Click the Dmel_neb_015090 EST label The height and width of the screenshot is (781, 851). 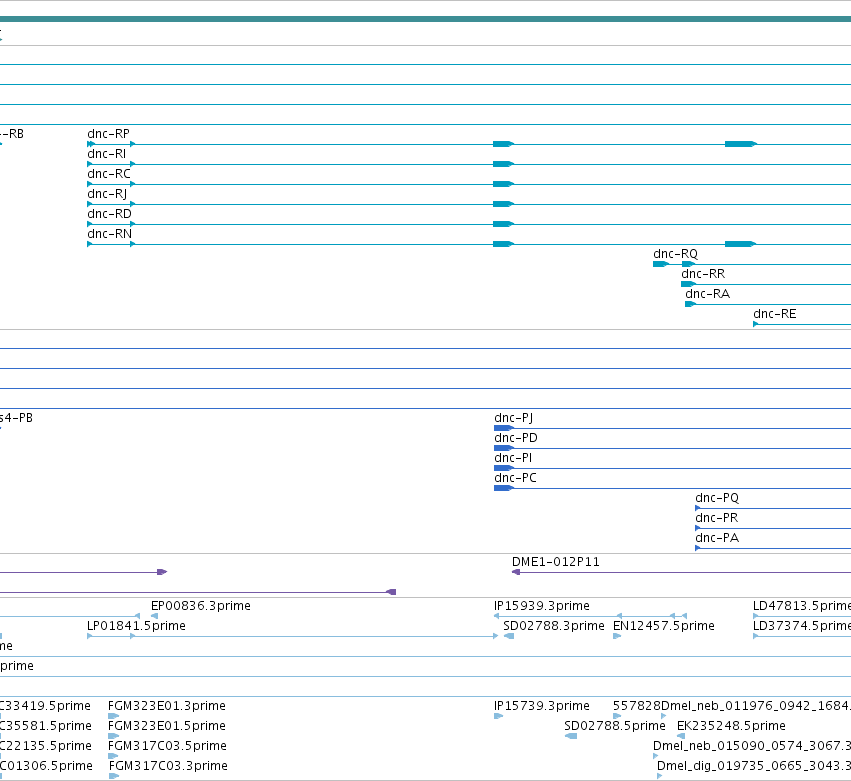point(752,746)
